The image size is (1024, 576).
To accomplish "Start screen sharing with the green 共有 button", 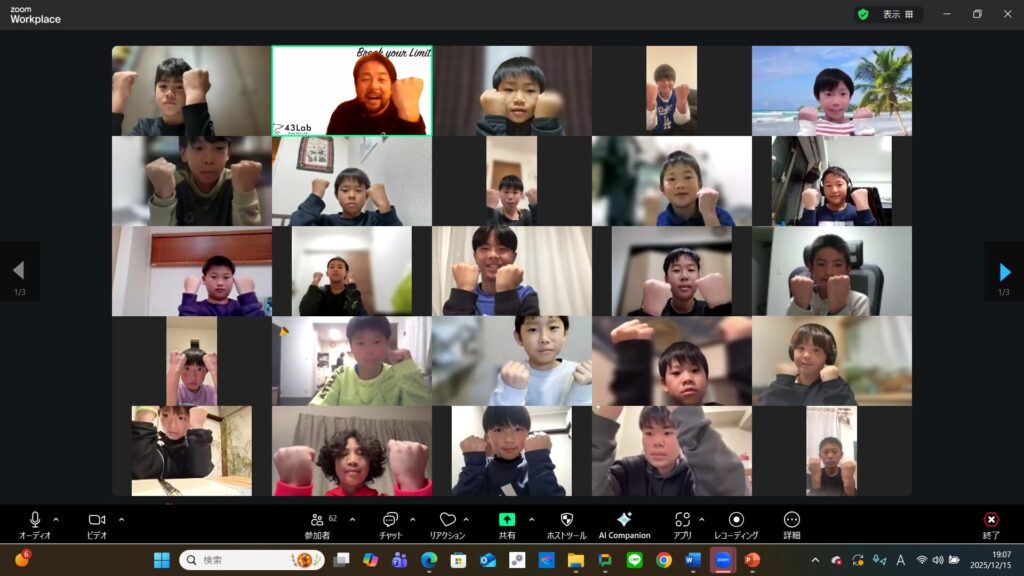I will [507, 520].
